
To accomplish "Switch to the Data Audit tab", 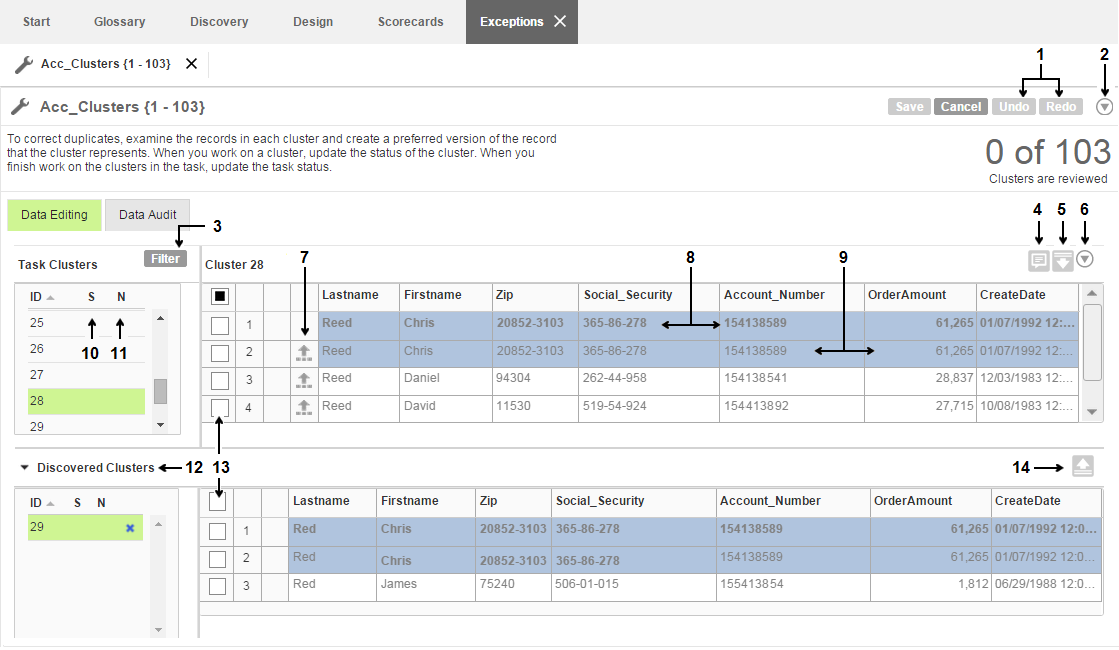I will 147,215.
